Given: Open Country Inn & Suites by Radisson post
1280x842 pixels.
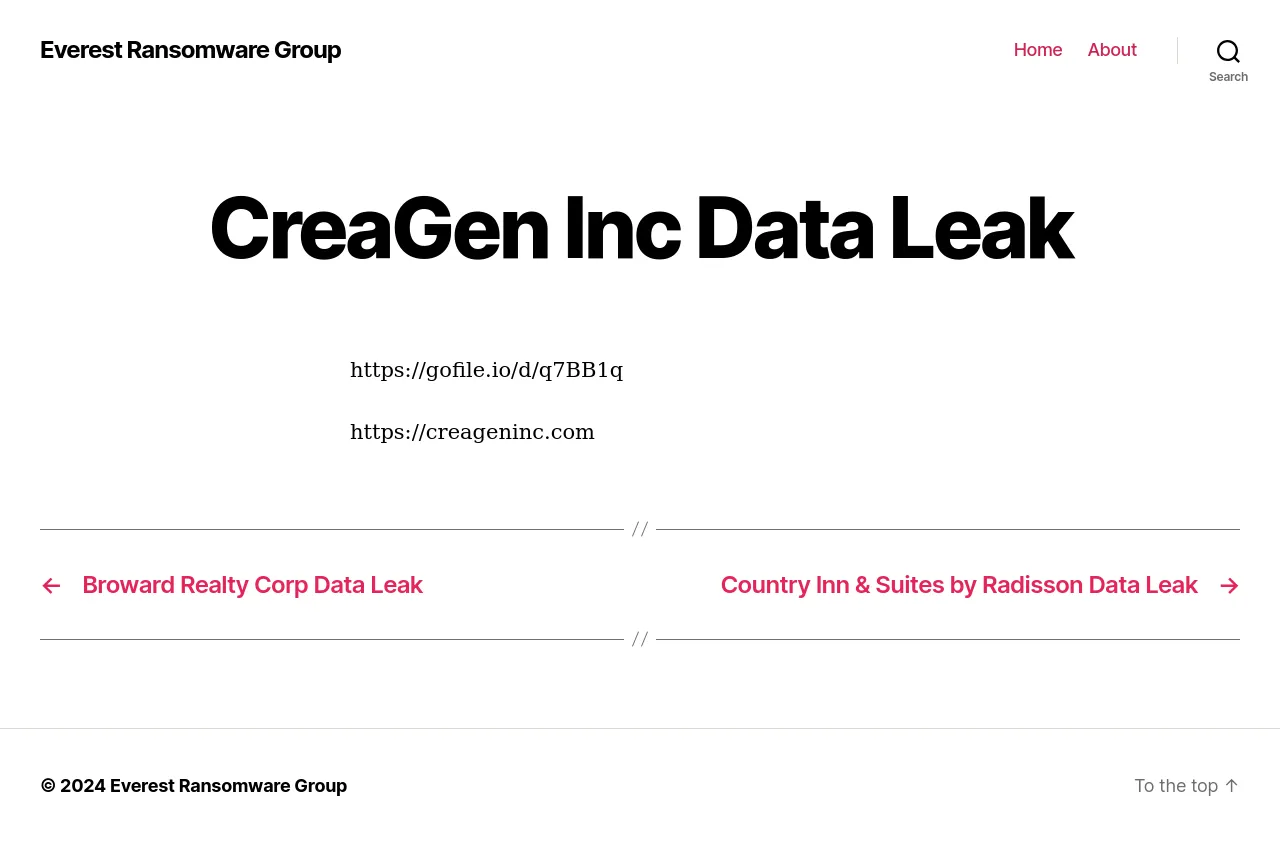Looking at the screenshot, I should coord(959,585).
